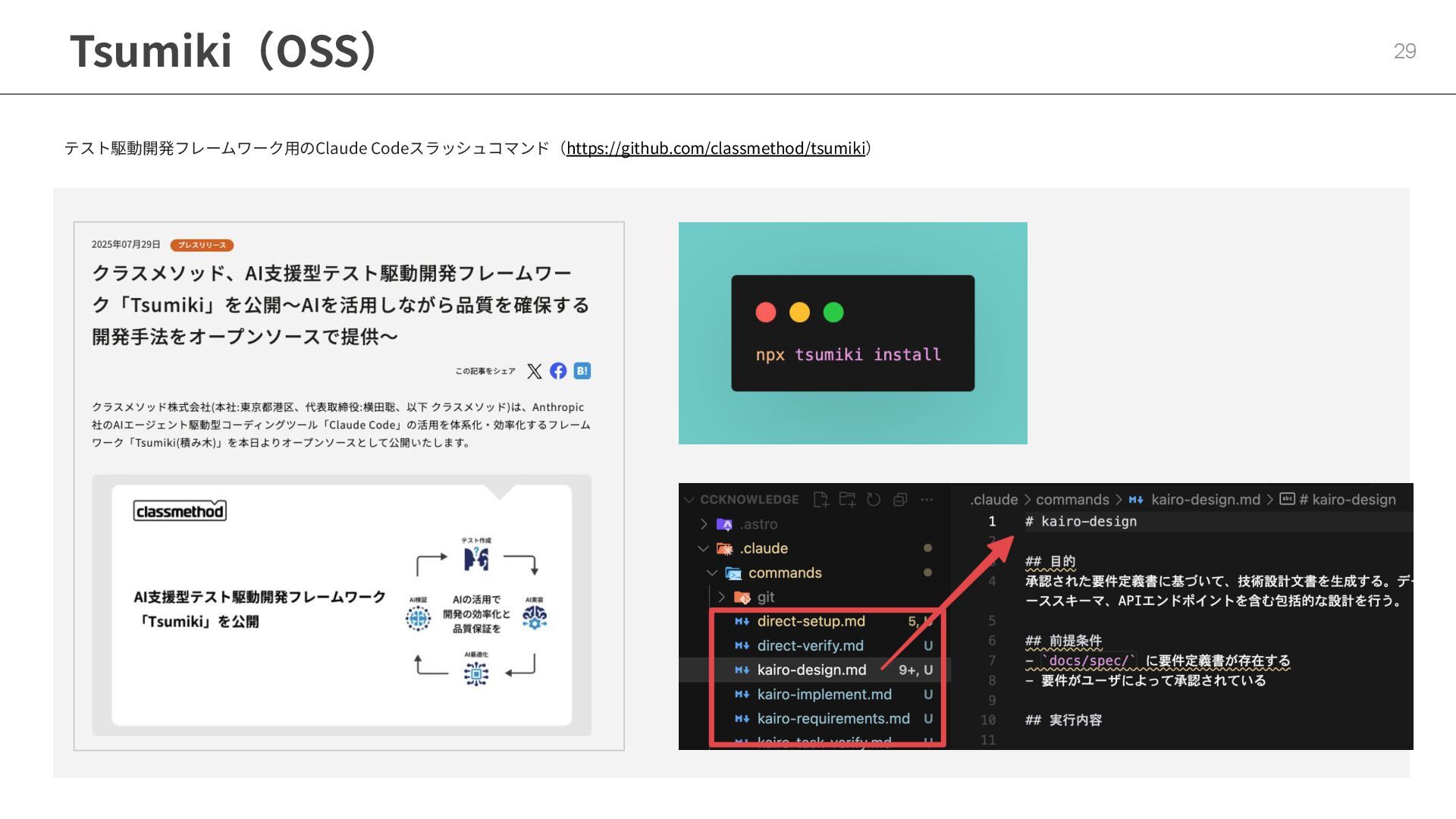
Task: Click the New File icon in explorer header
Action: pos(821,500)
